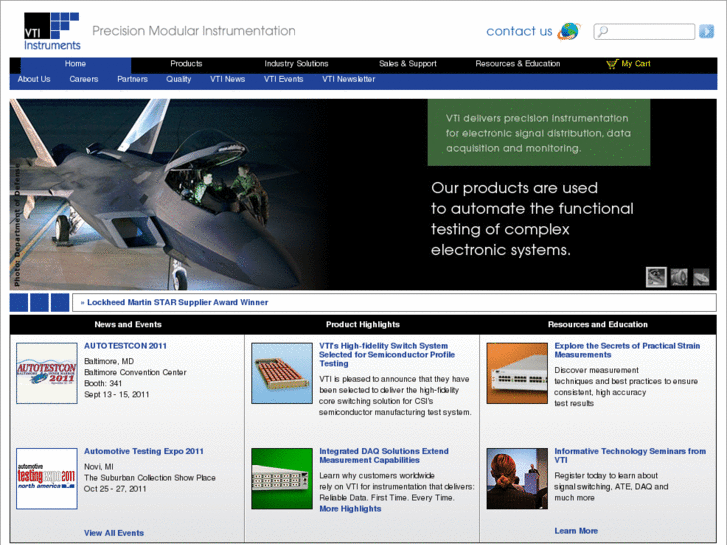The image size is (727, 545).
Task: Open the Partners submenu link
Action: (132, 79)
